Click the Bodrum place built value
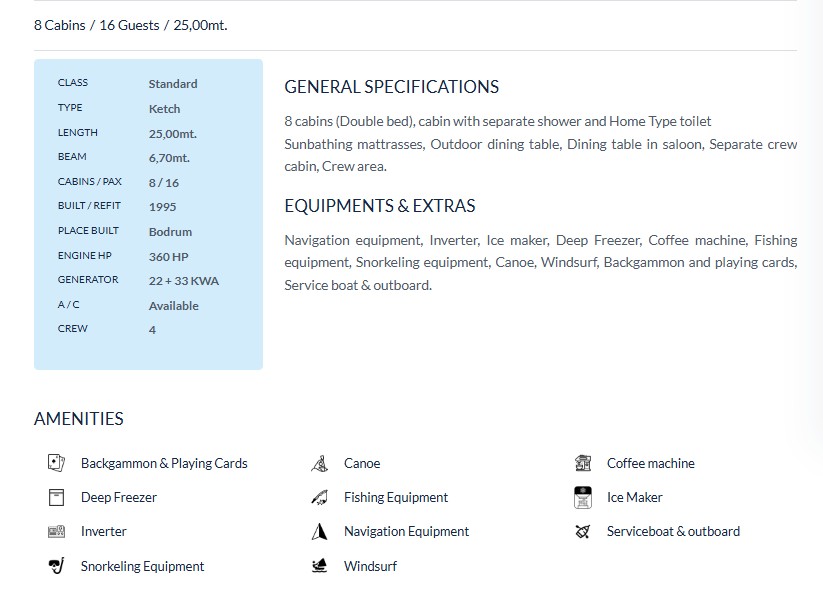The width and height of the screenshot is (823, 596). click(x=170, y=232)
